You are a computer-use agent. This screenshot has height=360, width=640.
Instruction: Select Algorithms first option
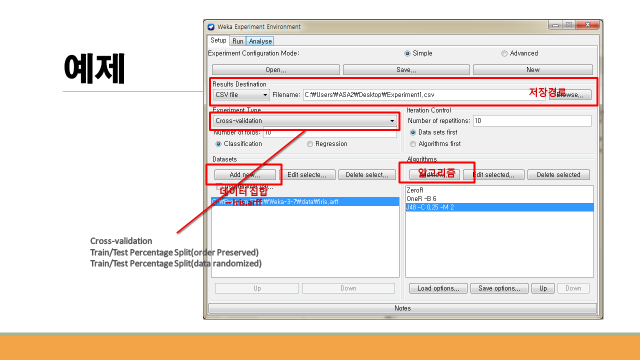(x=413, y=144)
